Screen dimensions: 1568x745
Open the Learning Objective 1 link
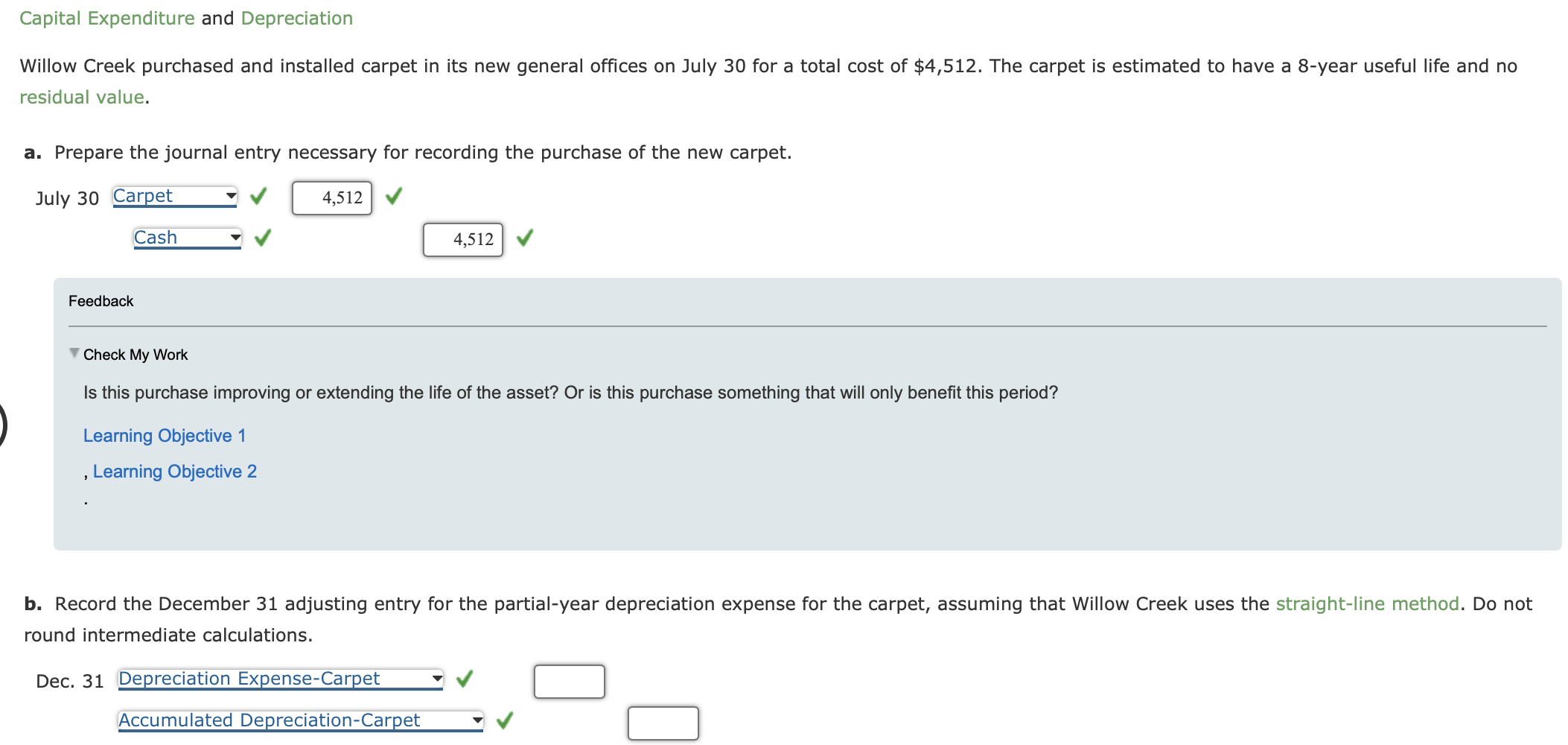coord(165,435)
